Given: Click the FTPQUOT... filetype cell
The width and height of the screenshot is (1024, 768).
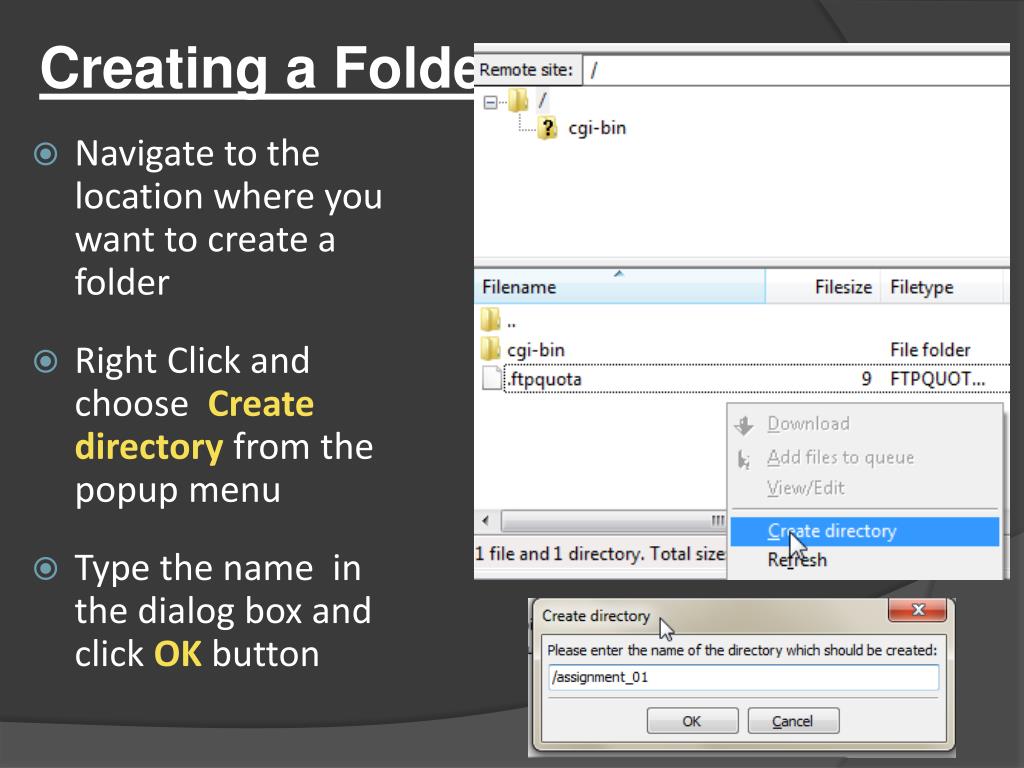Looking at the screenshot, I should (937, 379).
